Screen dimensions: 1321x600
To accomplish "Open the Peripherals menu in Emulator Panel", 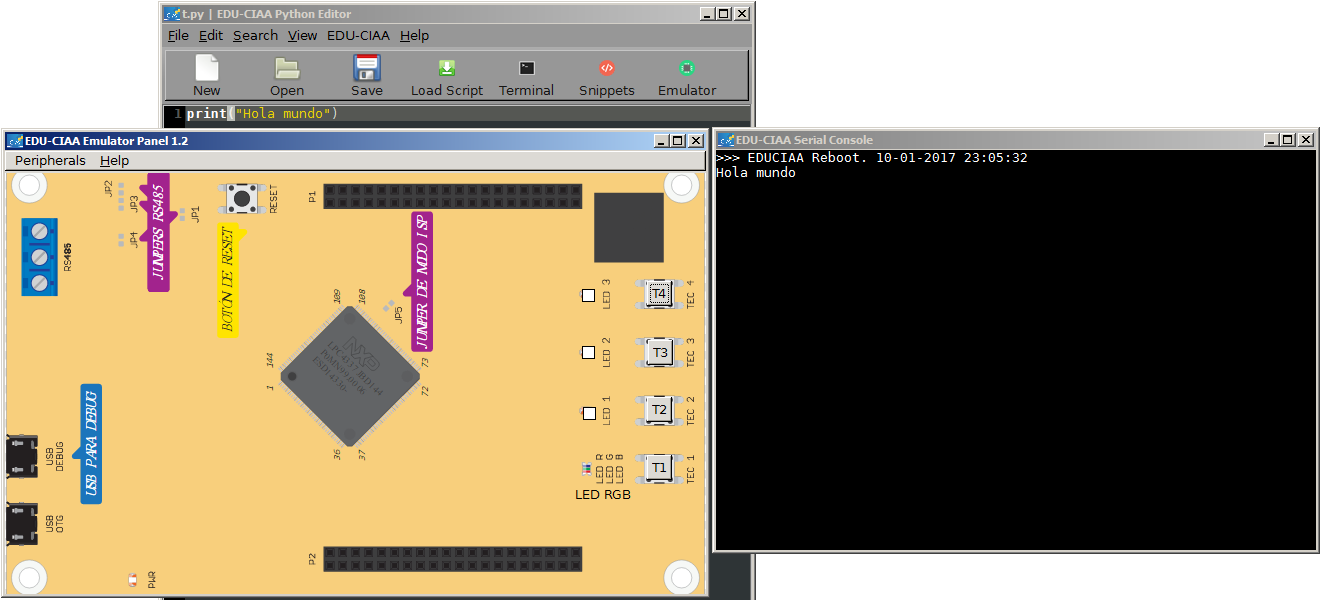I will pyautogui.click(x=50, y=160).
